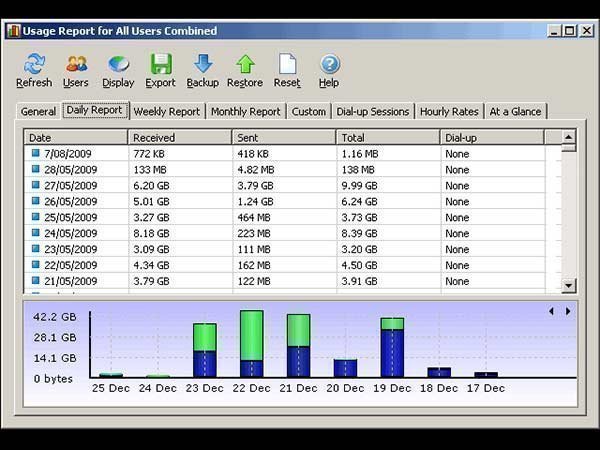Open the Users icon in toolbar
600x450 pixels.
pyautogui.click(x=76, y=65)
